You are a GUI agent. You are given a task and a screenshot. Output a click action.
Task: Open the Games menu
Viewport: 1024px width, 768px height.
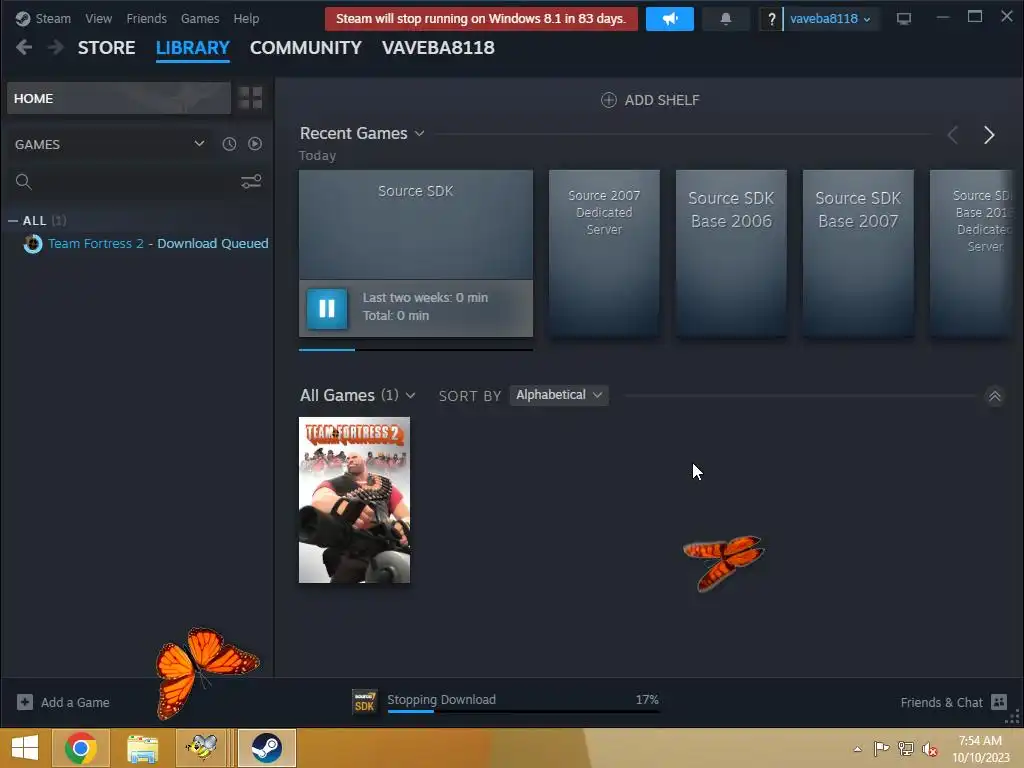tap(200, 18)
